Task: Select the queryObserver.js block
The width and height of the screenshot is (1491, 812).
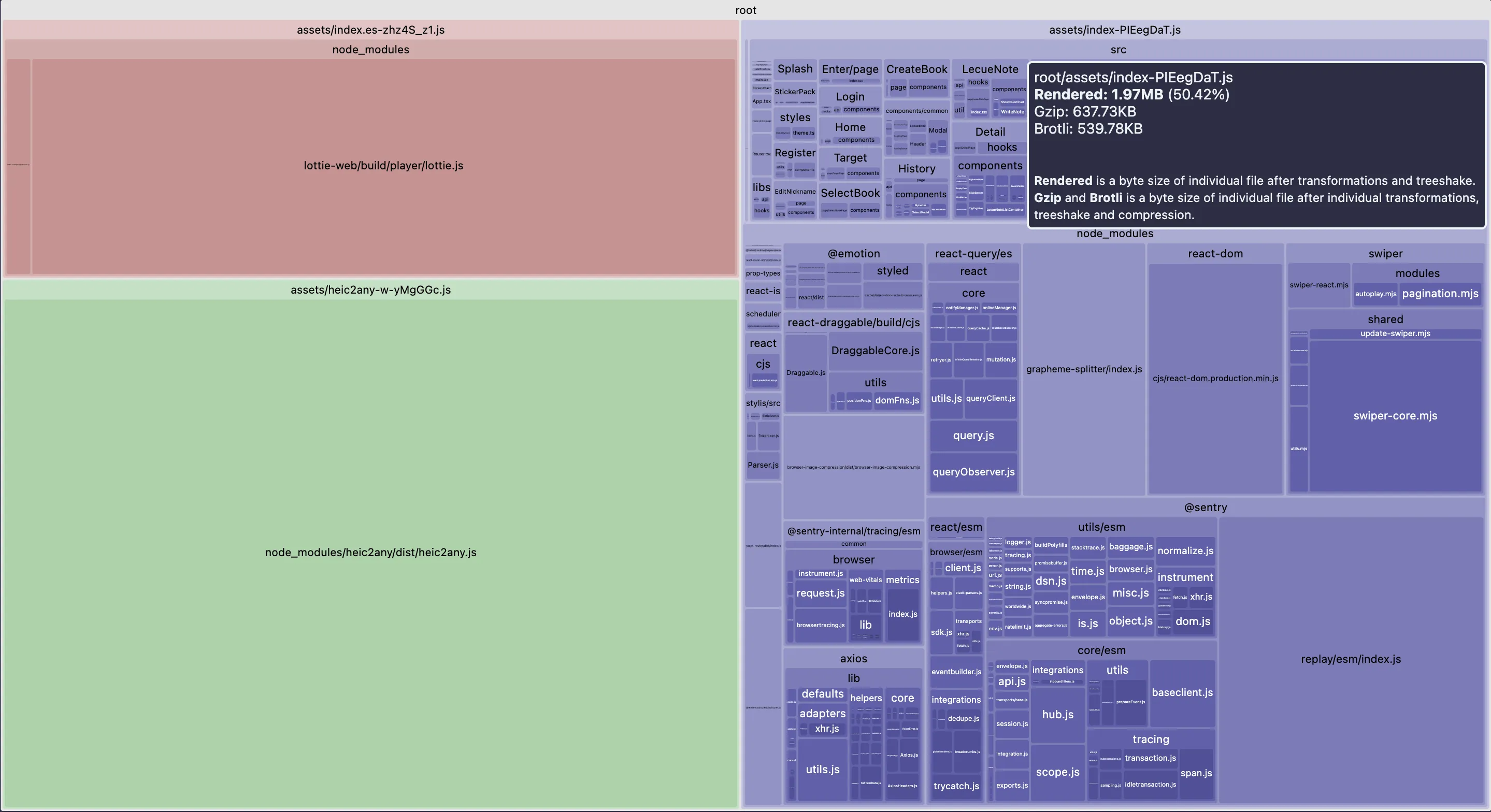Action: [973, 472]
